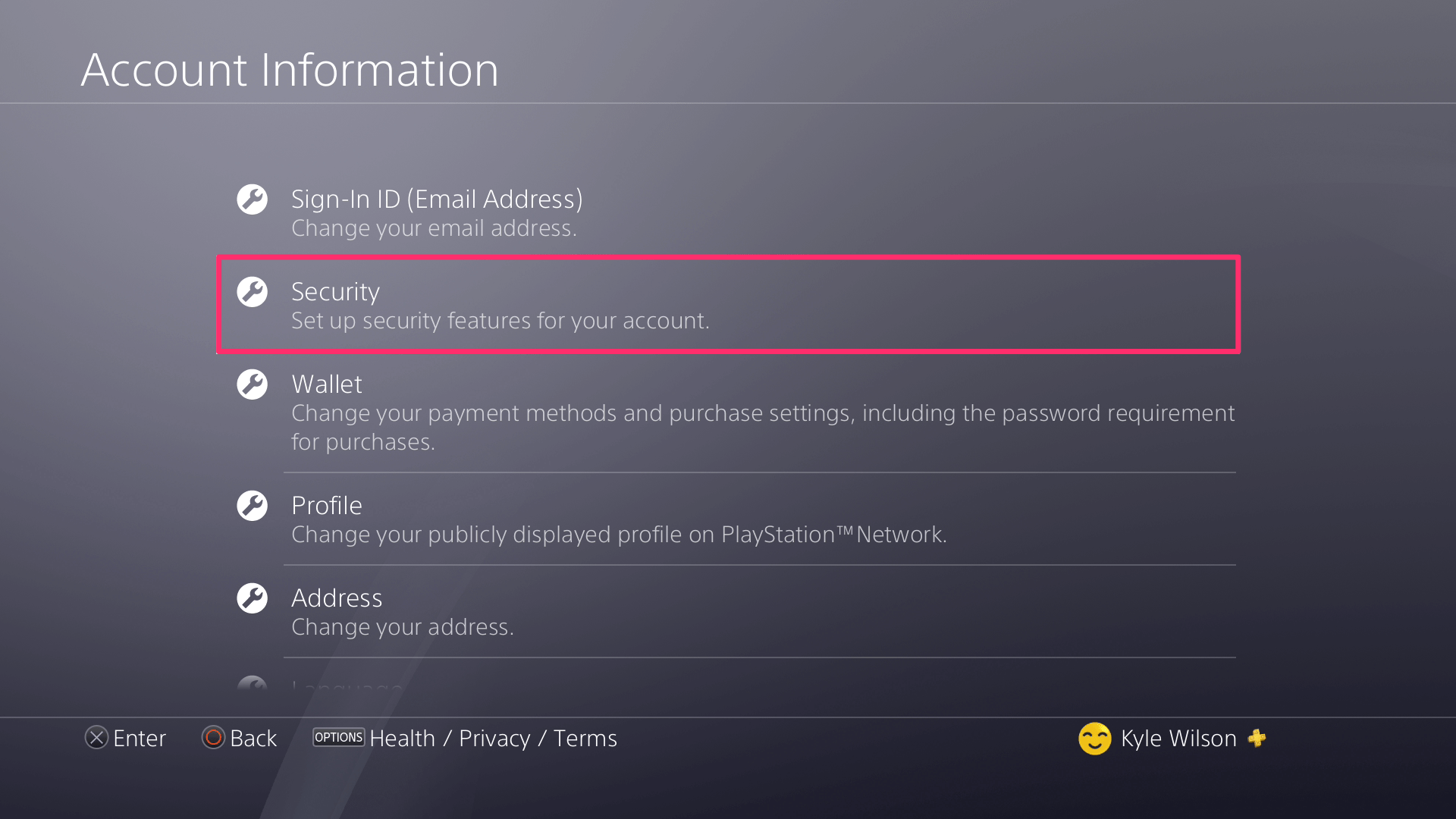Click Health / Privacy / Terms text
The height and width of the screenshot is (819, 1456).
(493, 738)
